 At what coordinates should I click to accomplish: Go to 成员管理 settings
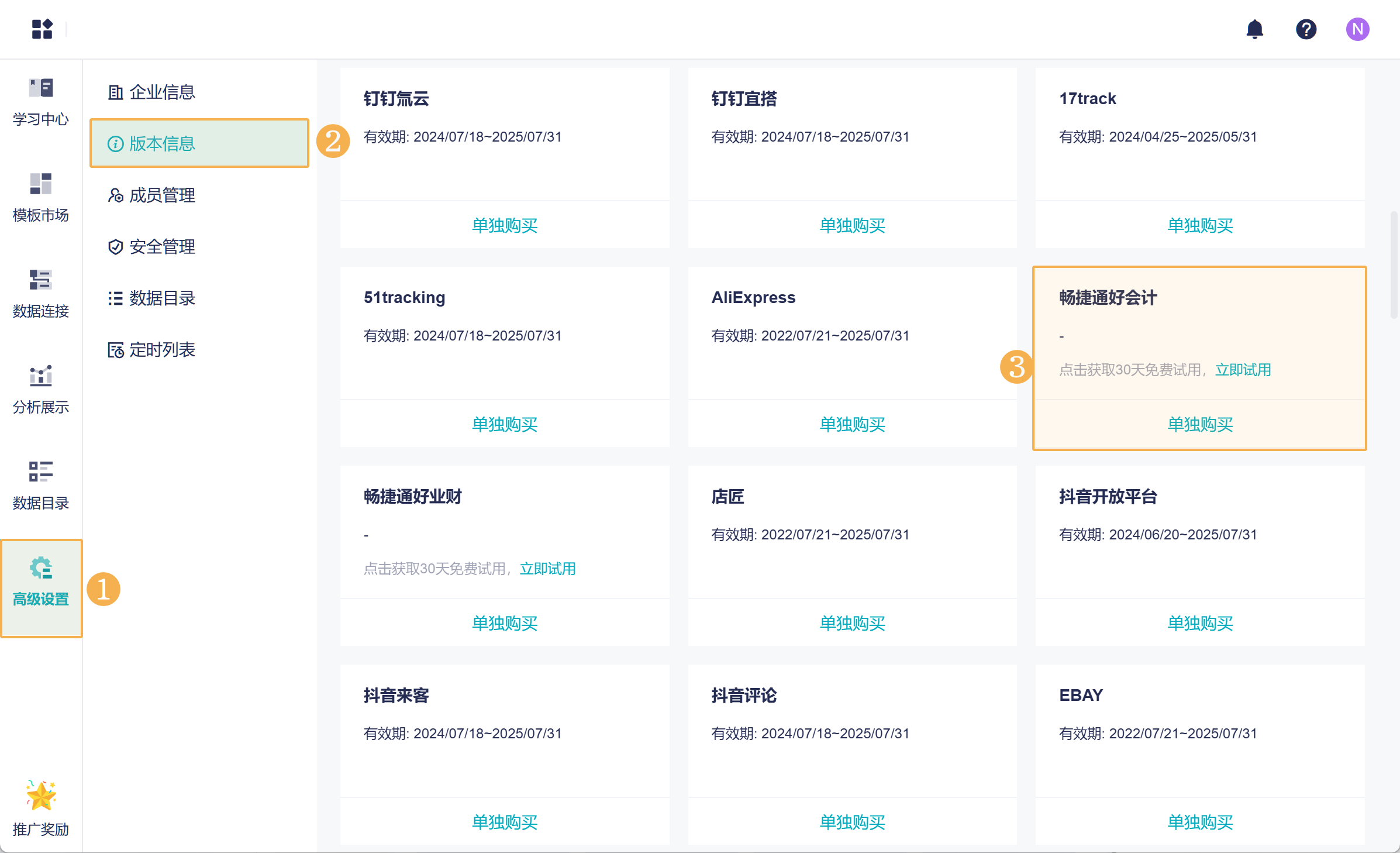[x=161, y=195]
